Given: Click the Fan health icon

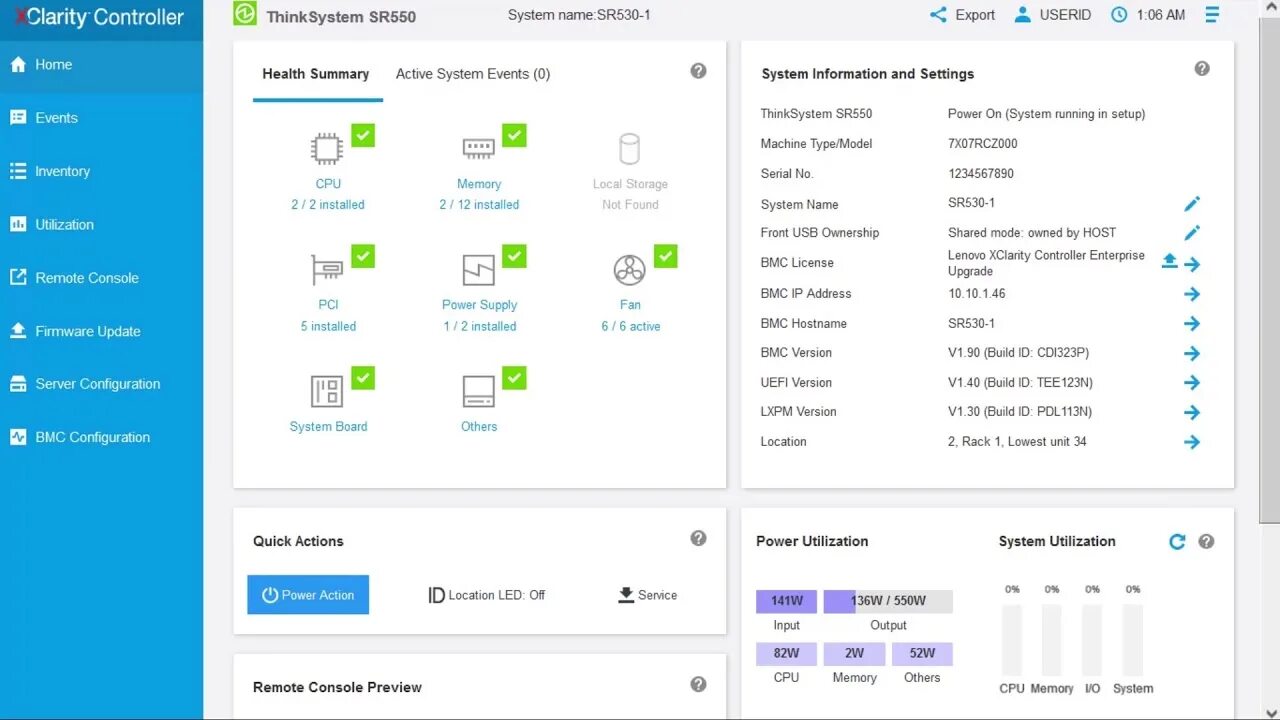Looking at the screenshot, I should pyautogui.click(x=629, y=270).
